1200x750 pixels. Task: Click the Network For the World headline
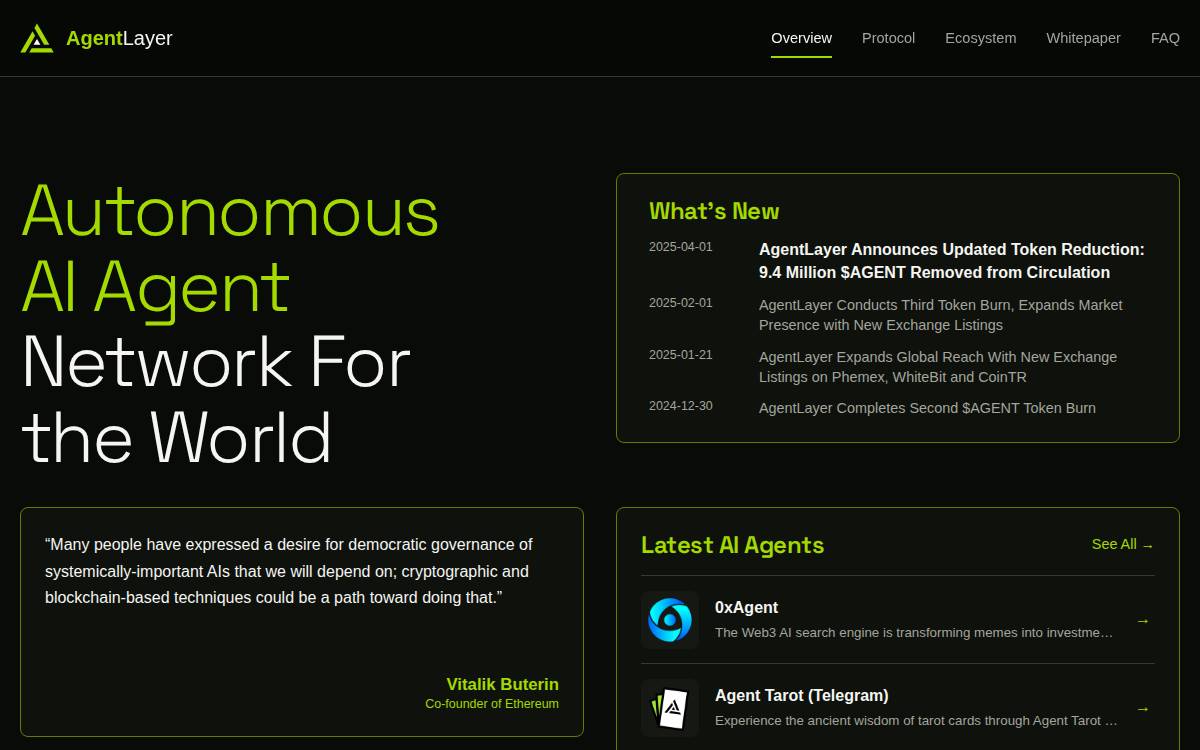point(216,400)
